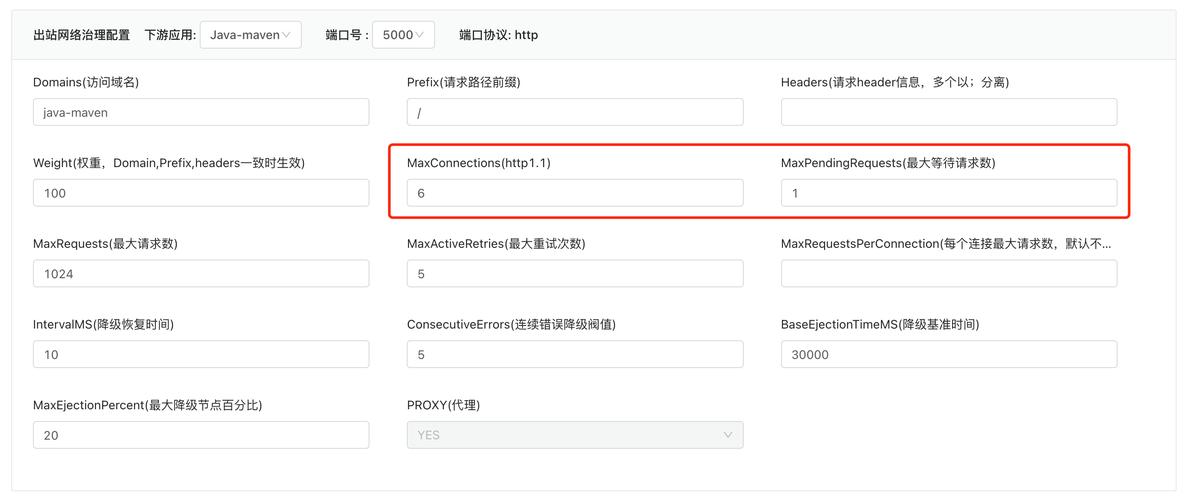Click the PROXY(代理) label
This screenshot has height=500, width=1187.
click(443, 405)
